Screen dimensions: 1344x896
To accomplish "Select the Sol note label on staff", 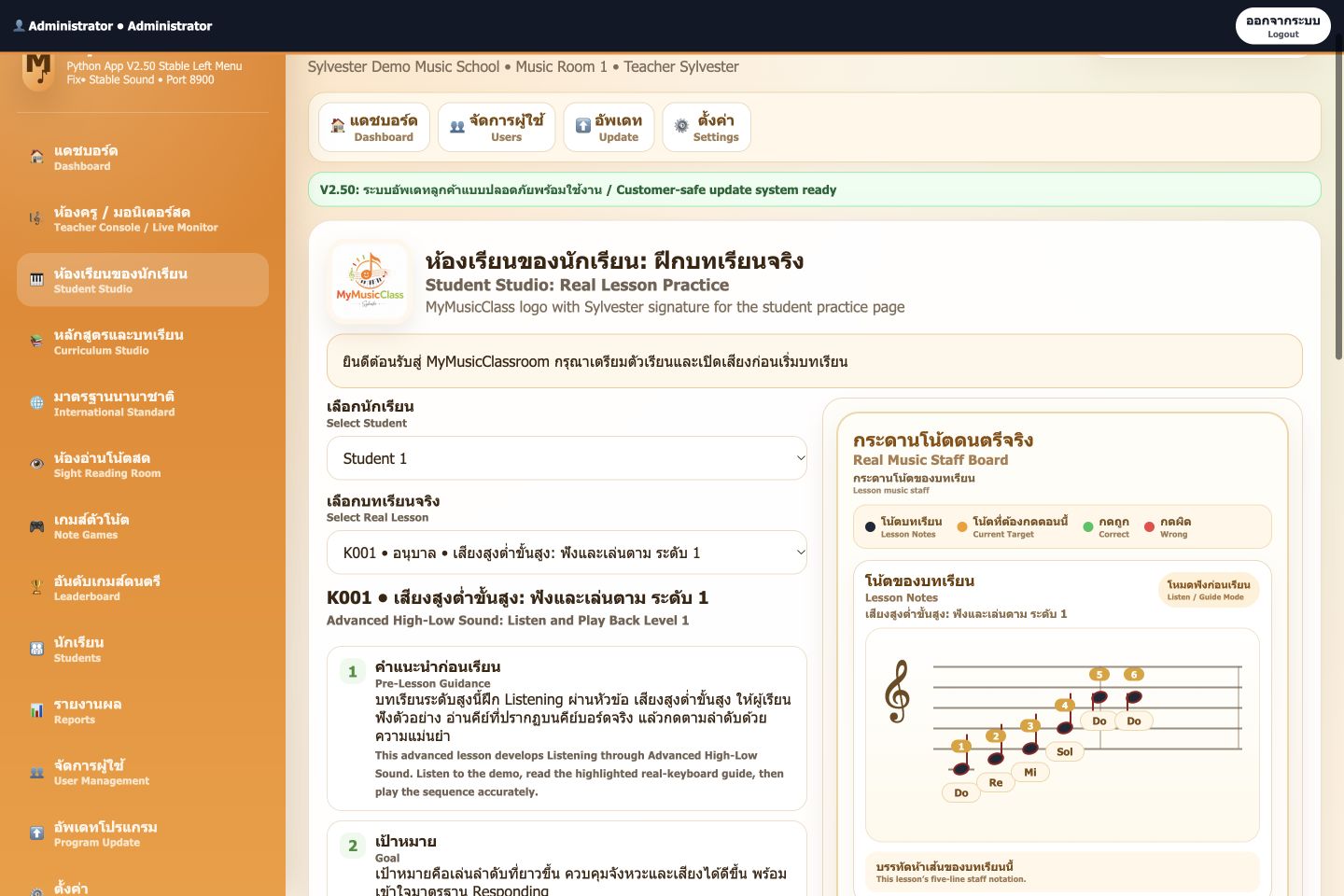I will pyautogui.click(x=1065, y=751).
